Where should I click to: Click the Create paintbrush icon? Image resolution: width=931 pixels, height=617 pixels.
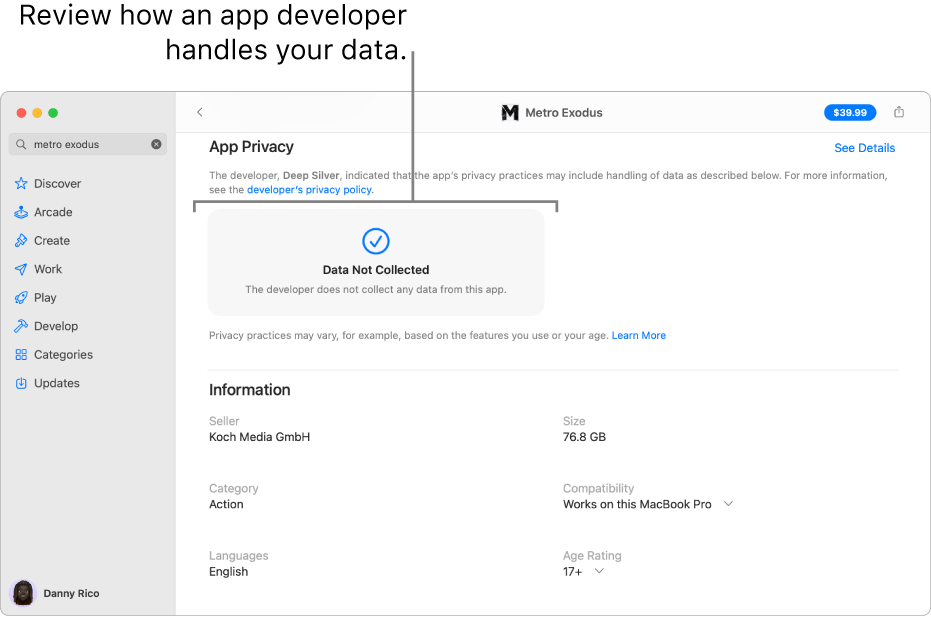point(21,241)
